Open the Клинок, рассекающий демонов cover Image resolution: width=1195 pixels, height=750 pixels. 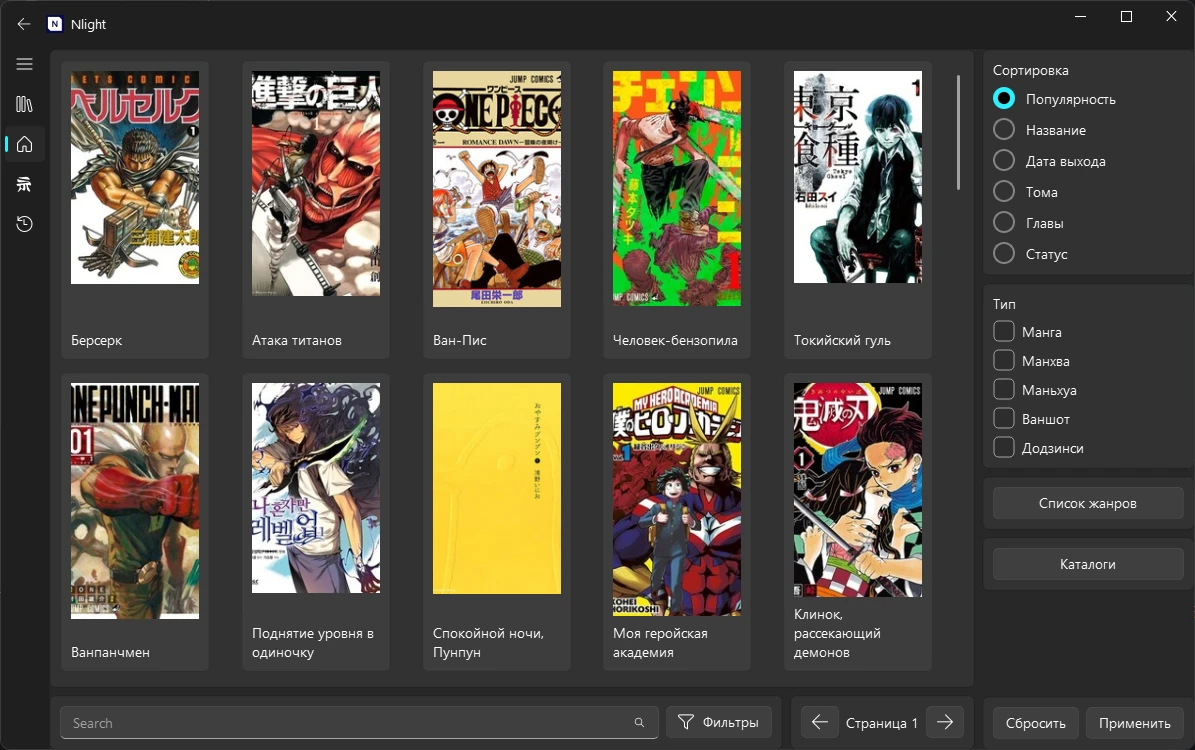click(x=857, y=490)
